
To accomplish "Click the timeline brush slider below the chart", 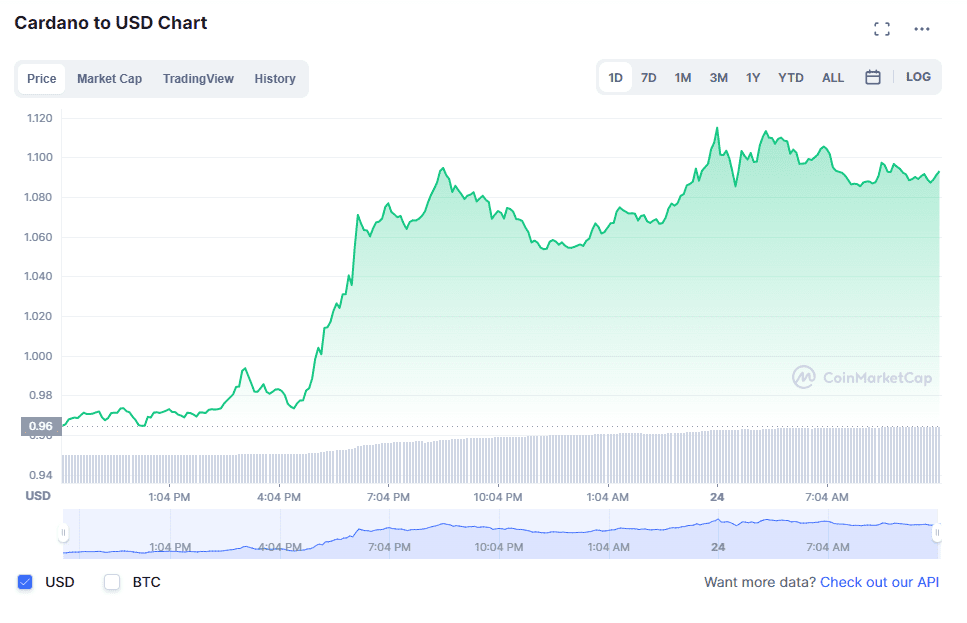I will [500, 530].
